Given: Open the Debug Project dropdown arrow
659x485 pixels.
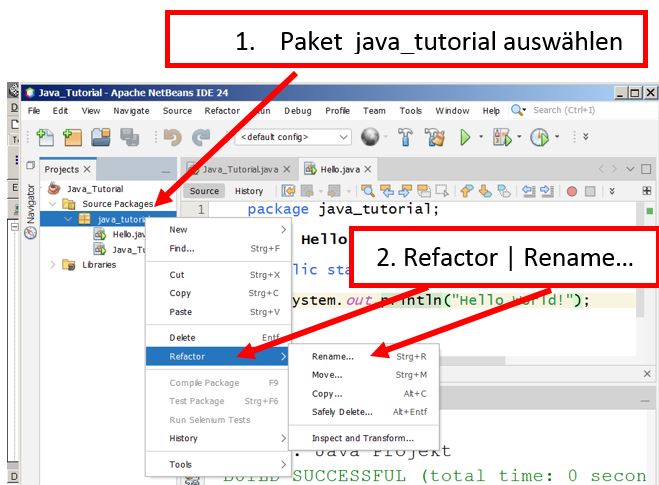Looking at the screenshot, I should pos(519,137).
